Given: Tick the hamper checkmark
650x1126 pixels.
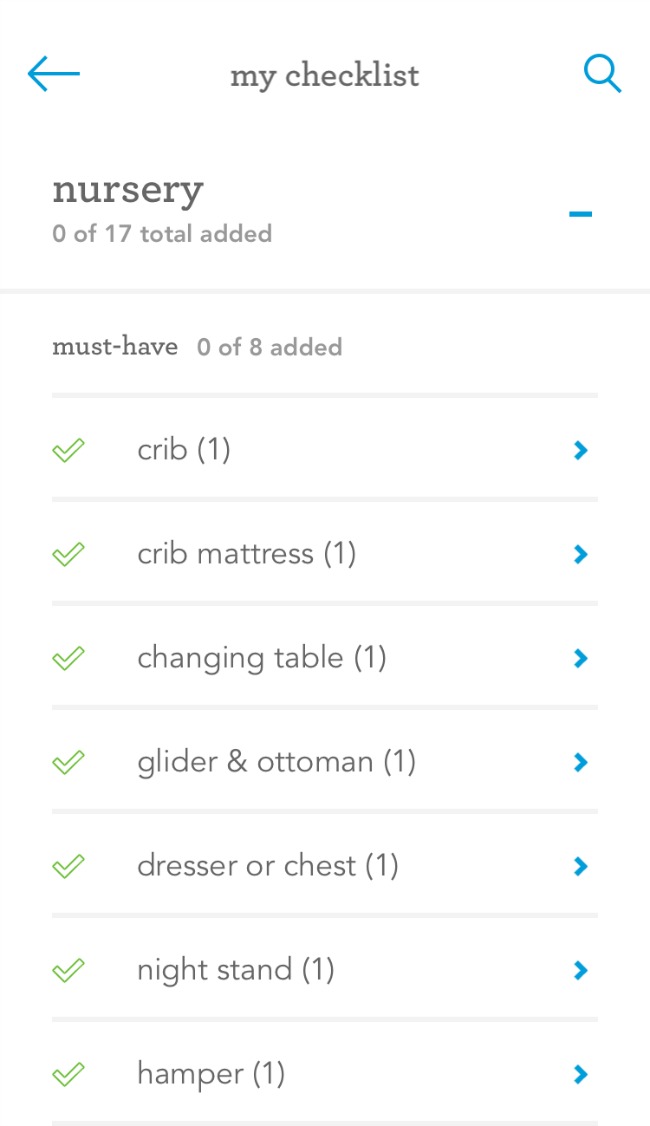Looking at the screenshot, I should 68,1074.
